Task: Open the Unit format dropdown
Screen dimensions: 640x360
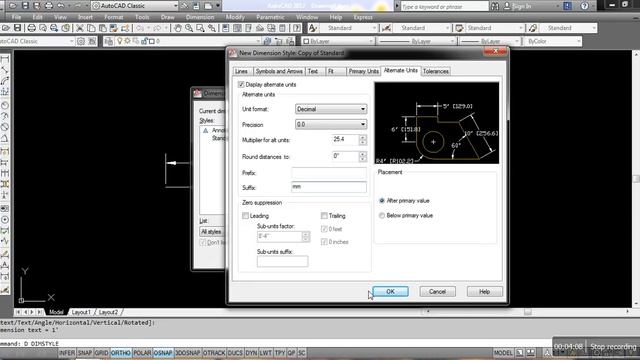Action: (331, 109)
